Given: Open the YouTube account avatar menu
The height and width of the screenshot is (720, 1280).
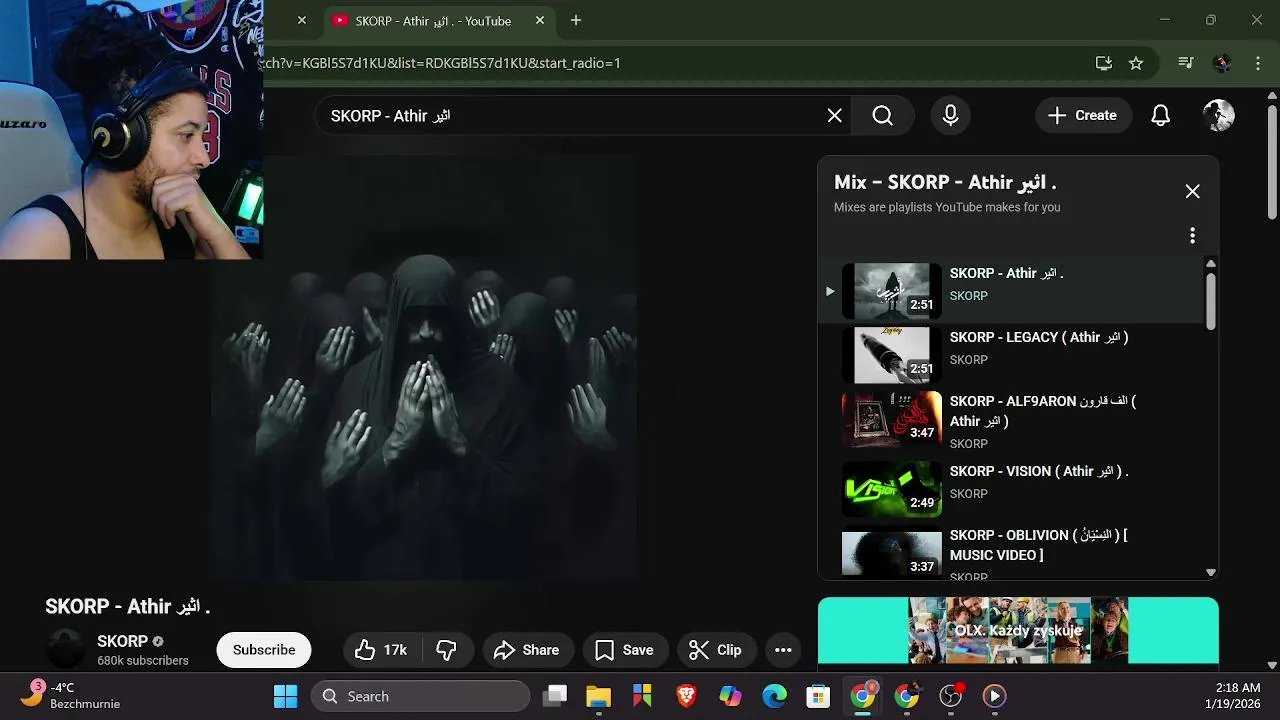Looking at the screenshot, I should pos(1218,116).
